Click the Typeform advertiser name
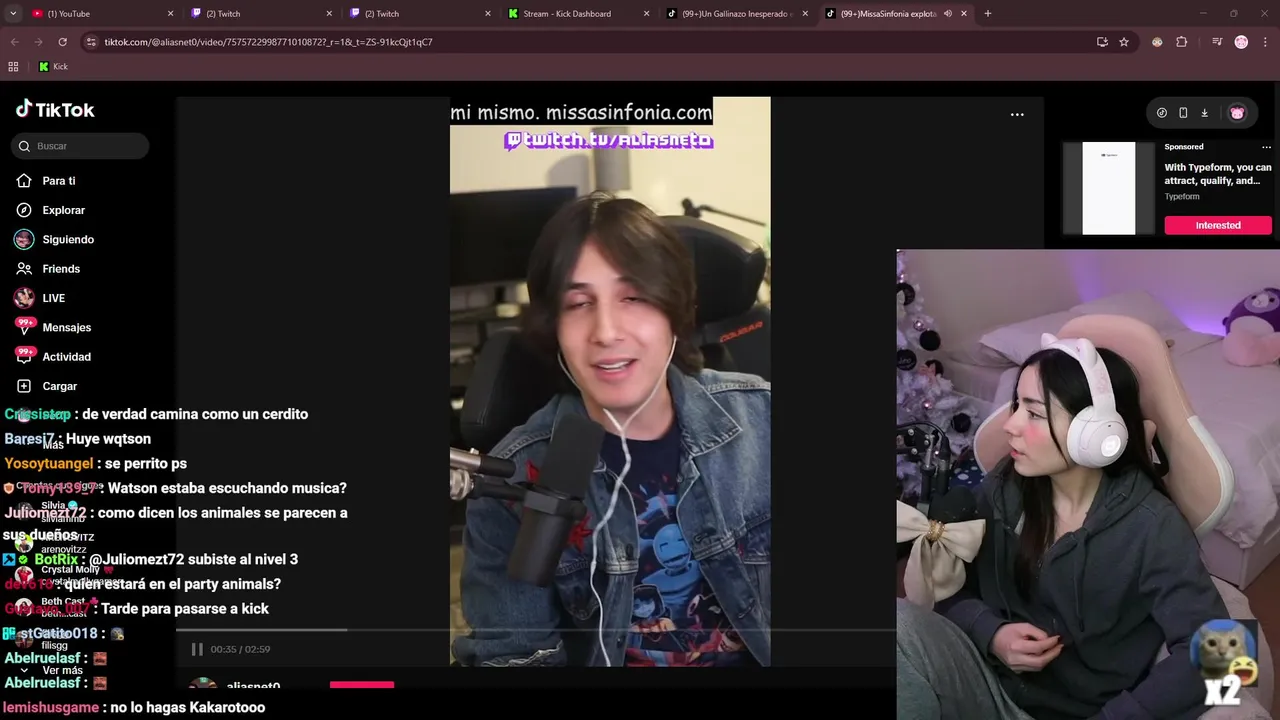 pyautogui.click(x=1182, y=196)
